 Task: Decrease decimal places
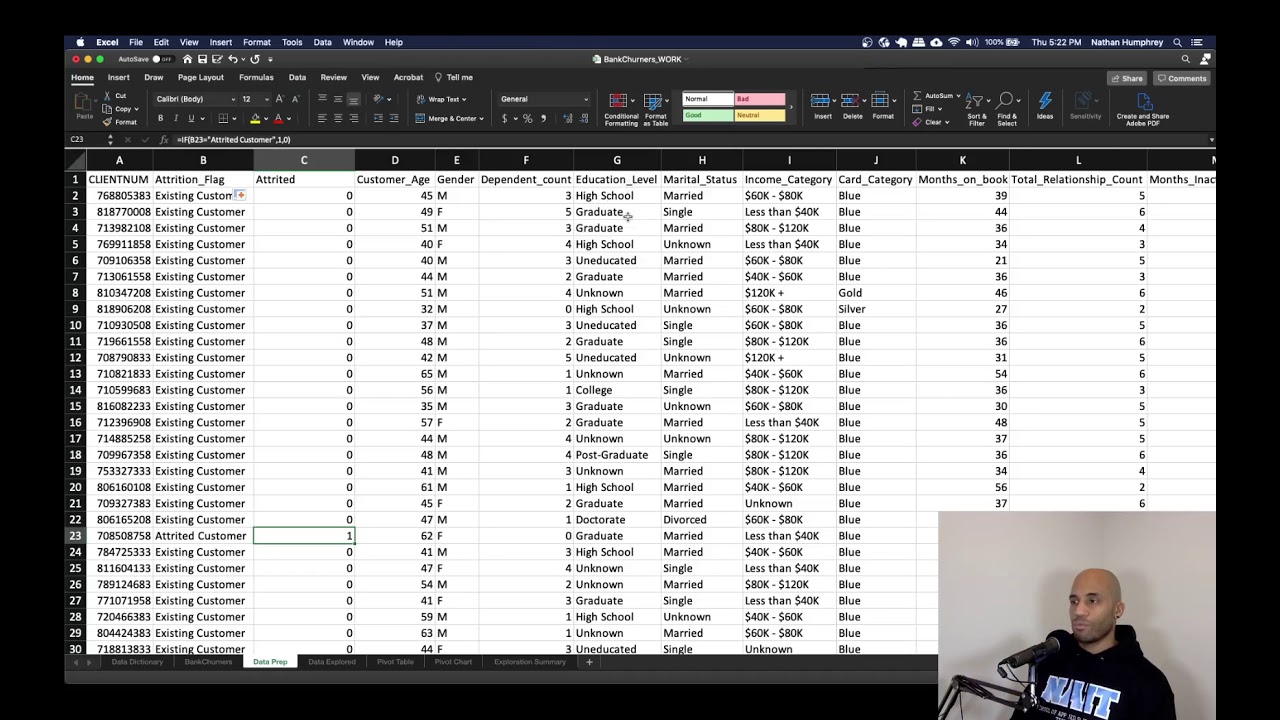(583, 119)
